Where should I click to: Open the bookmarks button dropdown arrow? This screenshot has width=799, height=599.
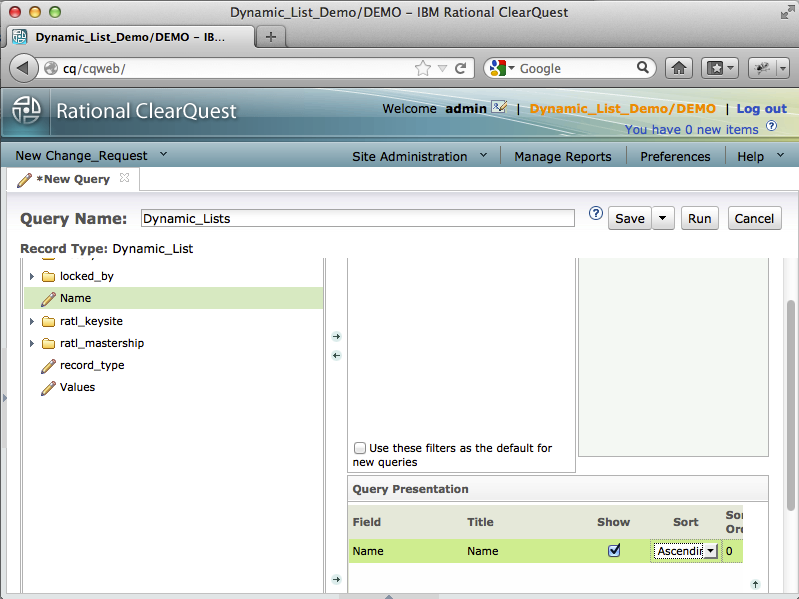coord(731,68)
